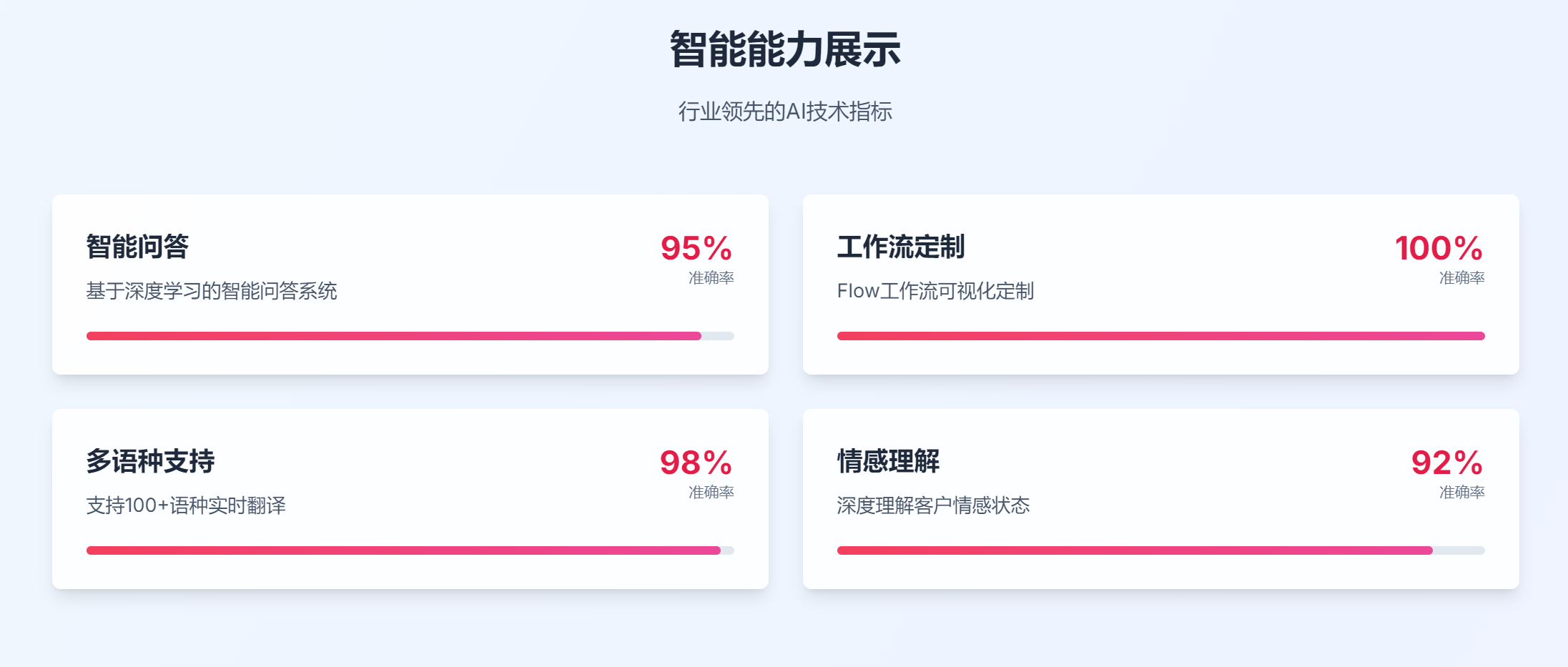Click the 智能能力展示 main heading
The image size is (1568, 667).
[784, 49]
